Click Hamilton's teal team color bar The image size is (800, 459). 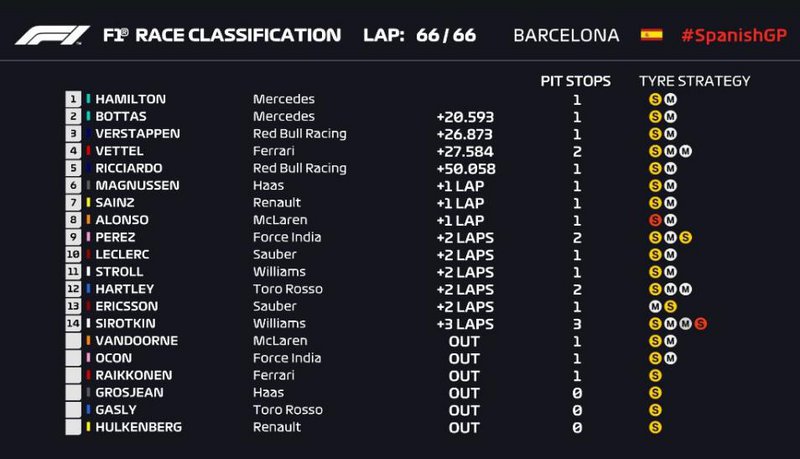88,99
